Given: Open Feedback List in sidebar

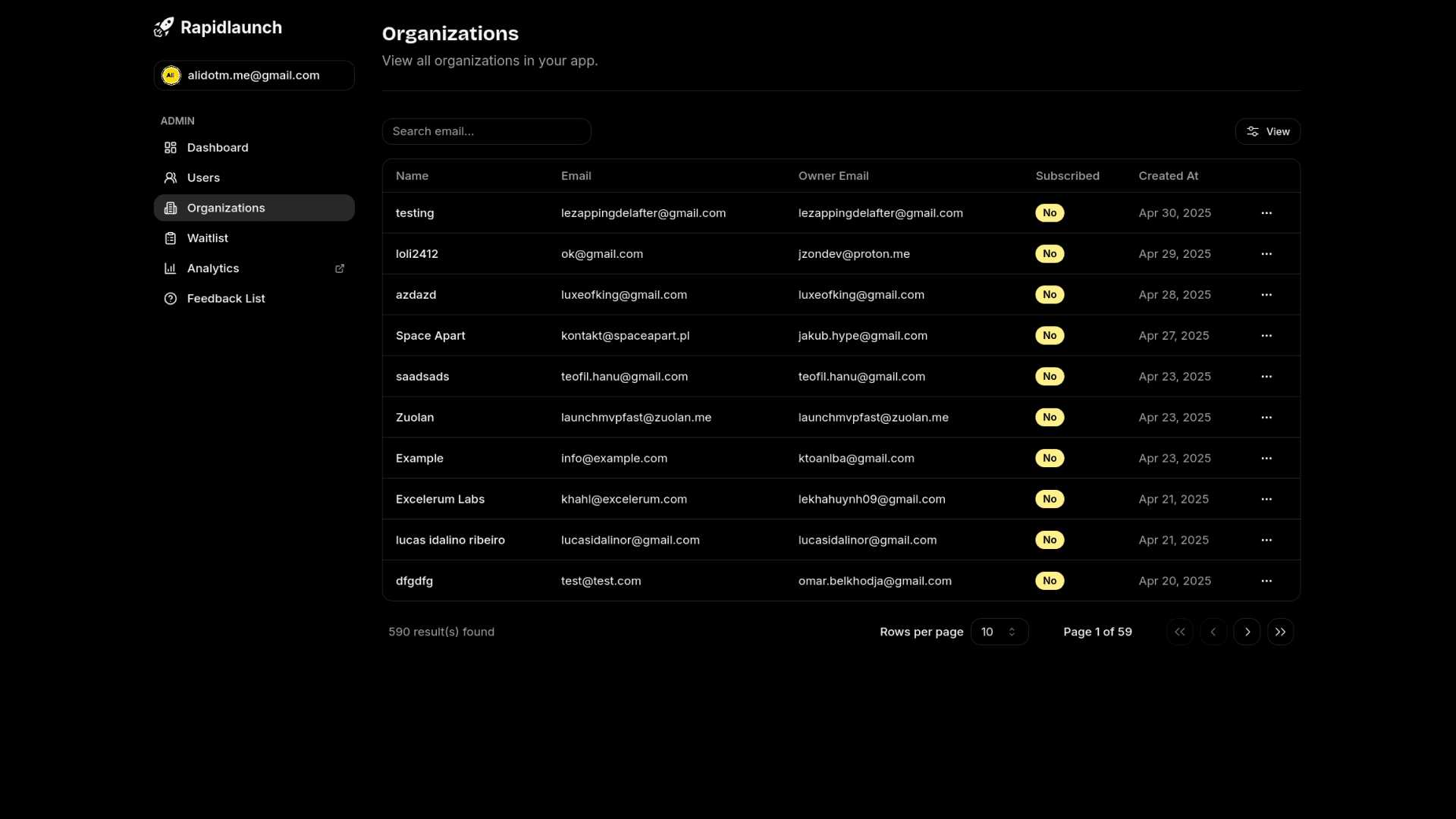Looking at the screenshot, I should [x=226, y=299].
